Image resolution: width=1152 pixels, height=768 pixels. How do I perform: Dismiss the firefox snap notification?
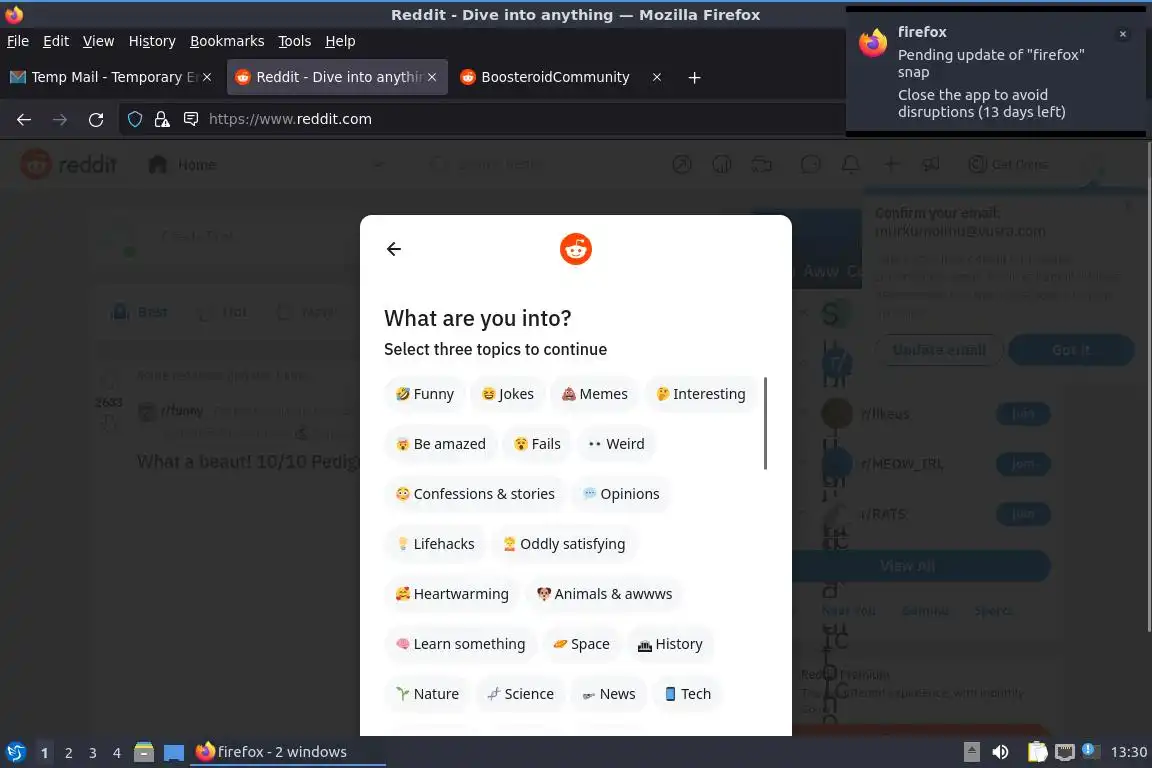(x=1123, y=34)
